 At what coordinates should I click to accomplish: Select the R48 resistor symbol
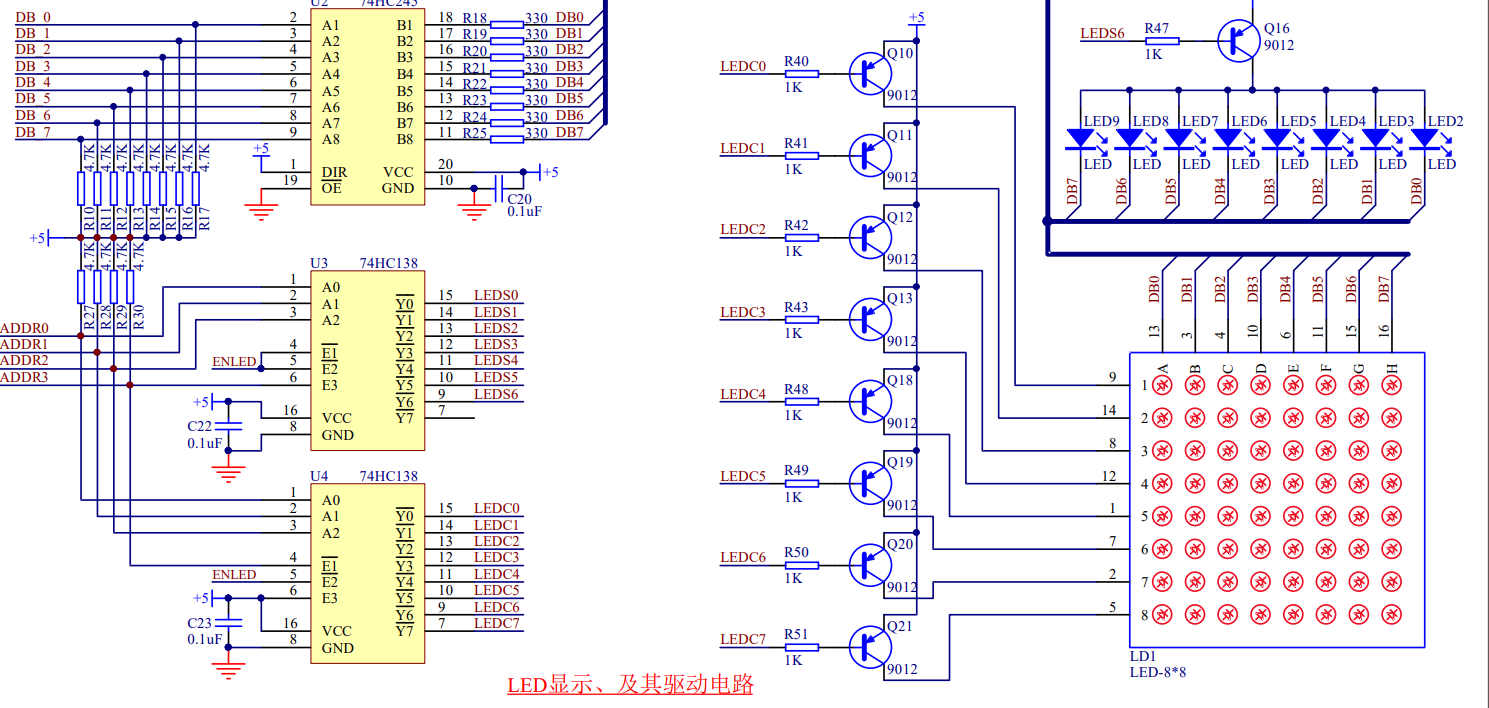tap(802, 401)
